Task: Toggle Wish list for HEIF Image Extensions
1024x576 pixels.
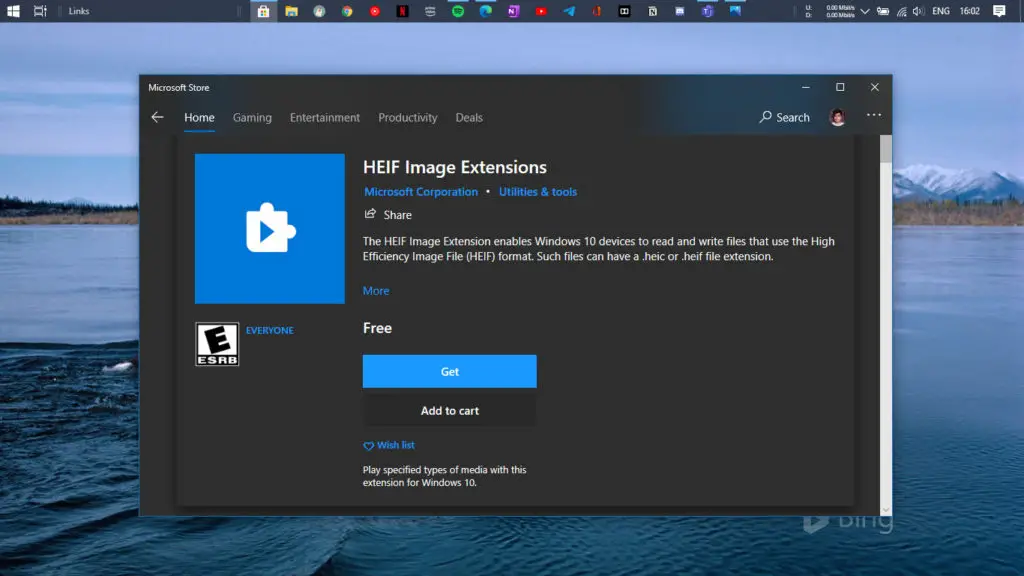Action: (x=389, y=445)
